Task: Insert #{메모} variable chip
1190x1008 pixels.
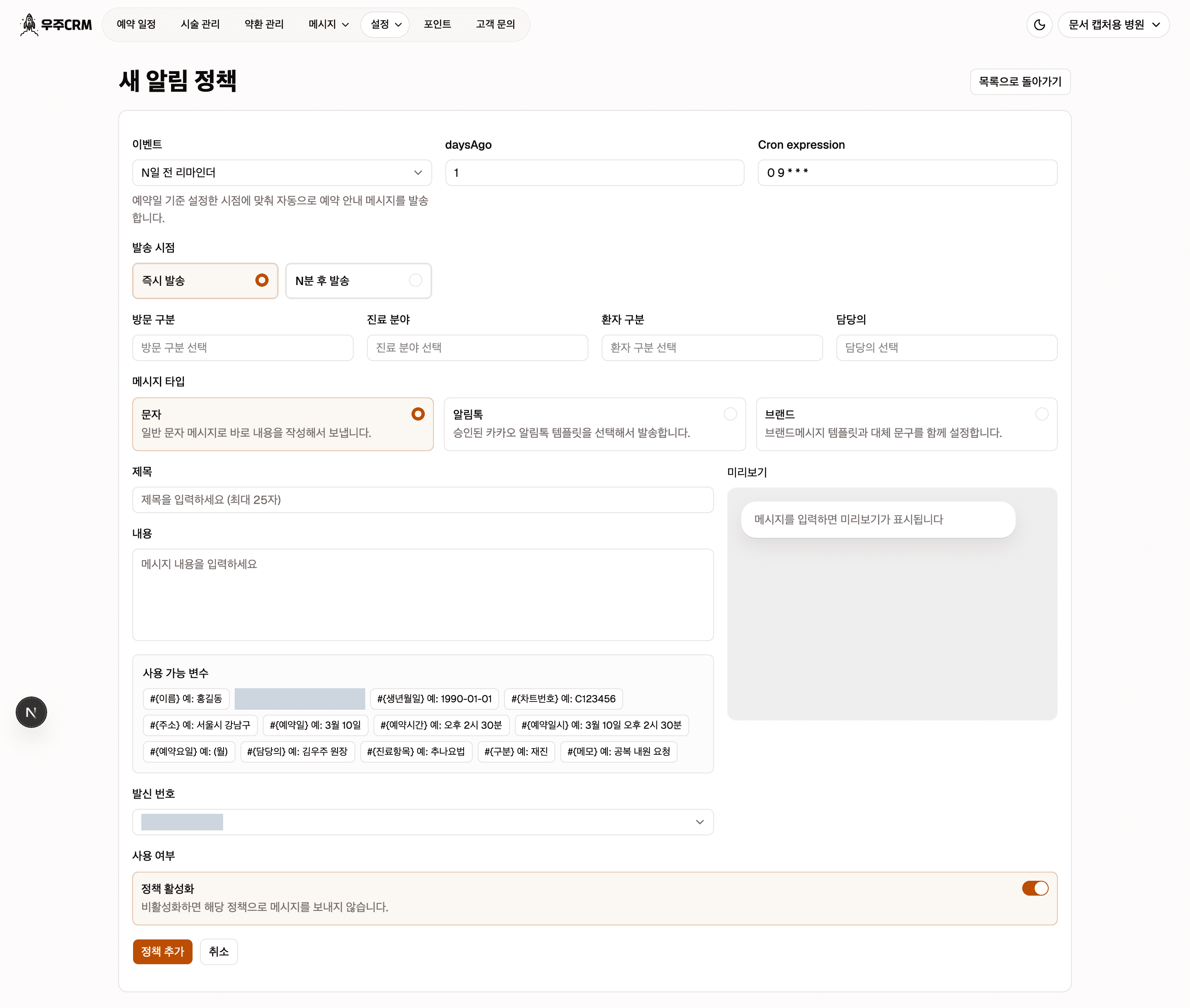Action: (619, 751)
